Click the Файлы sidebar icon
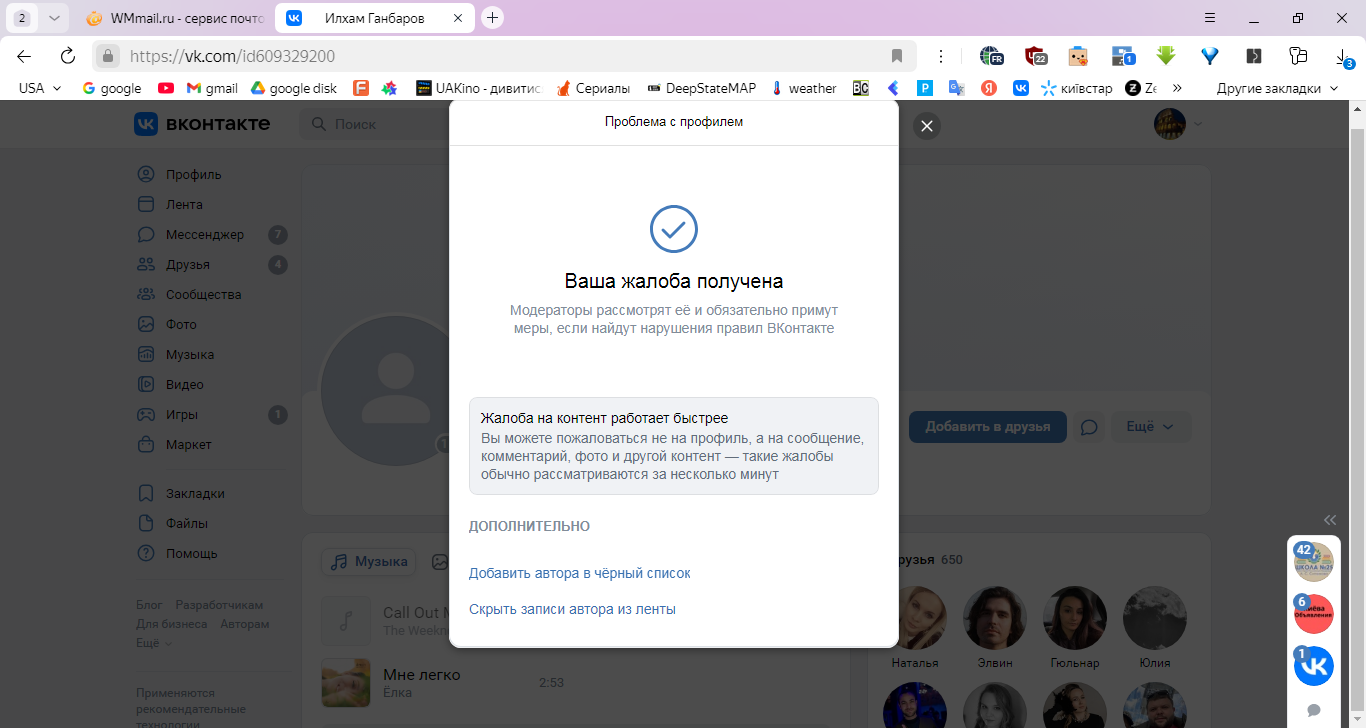Screen dimensions: 1366x728 (x=147, y=524)
